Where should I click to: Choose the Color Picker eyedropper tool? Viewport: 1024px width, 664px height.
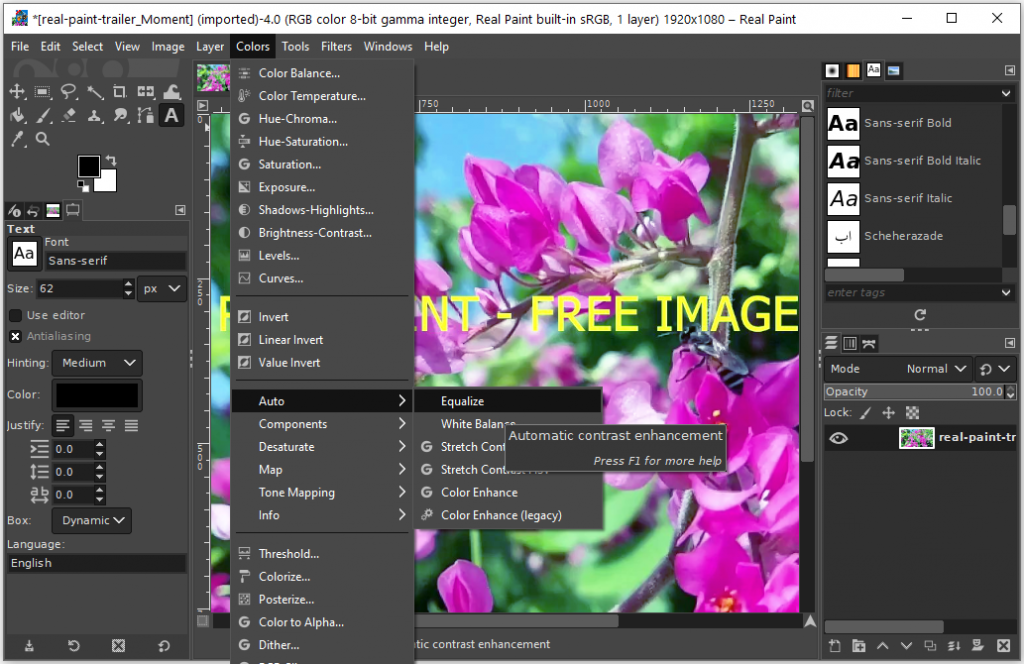pos(17,140)
